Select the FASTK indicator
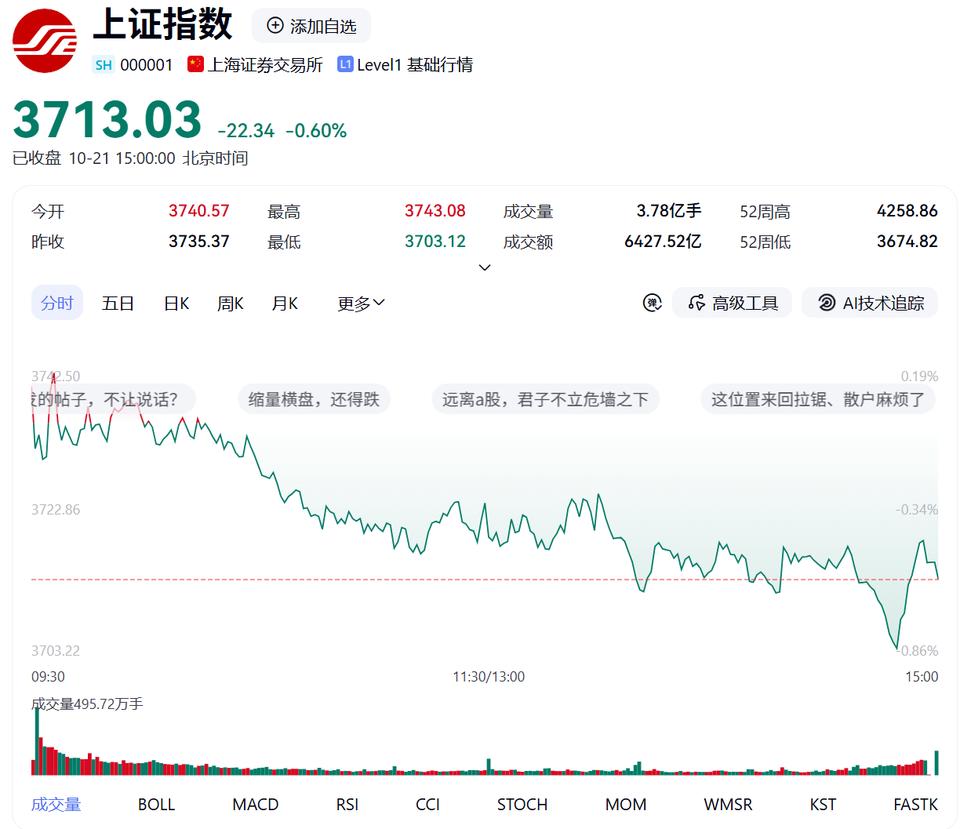This screenshot has width=960, height=829. pyautogui.click(x=915, y=805)
